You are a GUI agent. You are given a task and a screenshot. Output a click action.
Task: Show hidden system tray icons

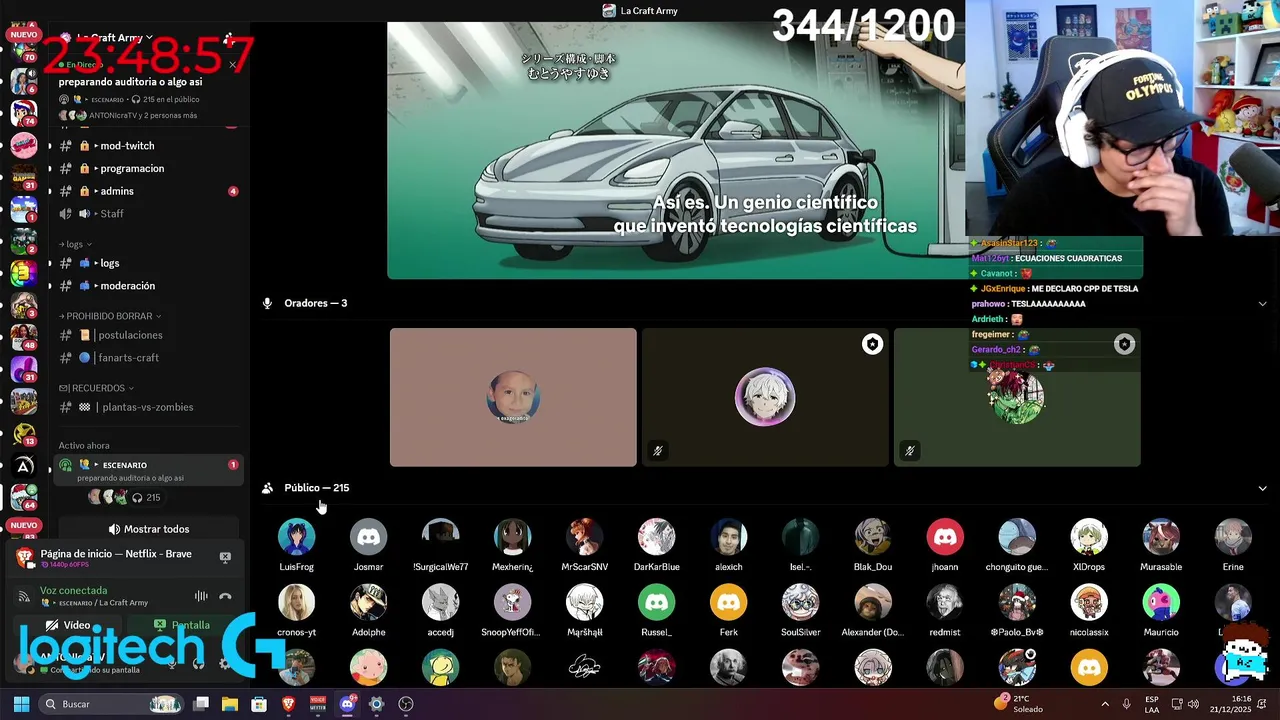(1104, 704)
